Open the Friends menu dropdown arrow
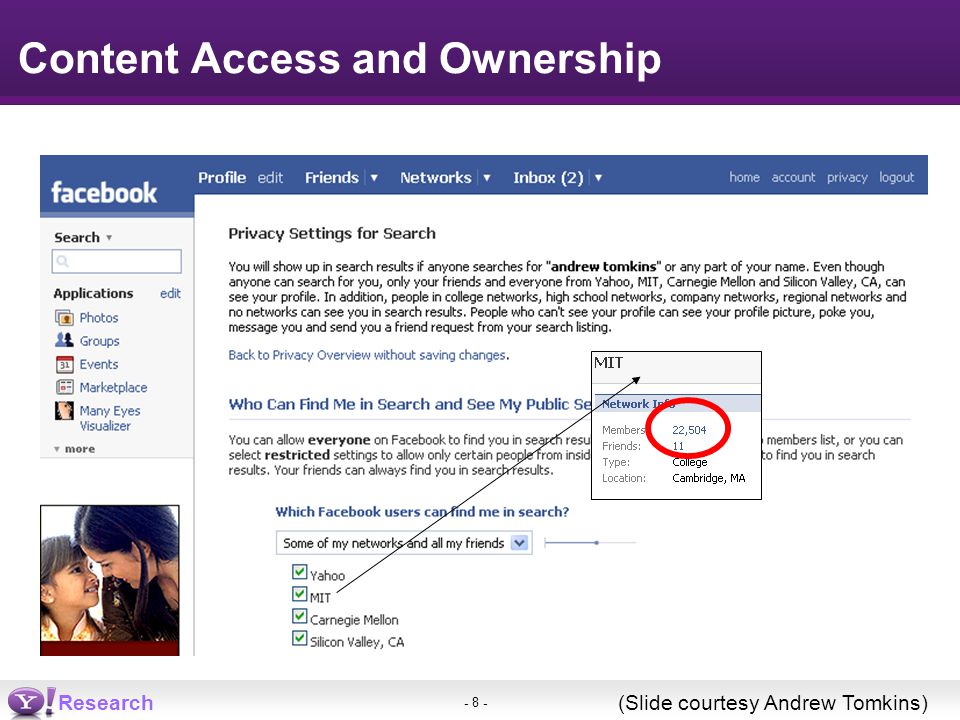960x720 pixels. (374, 178)
